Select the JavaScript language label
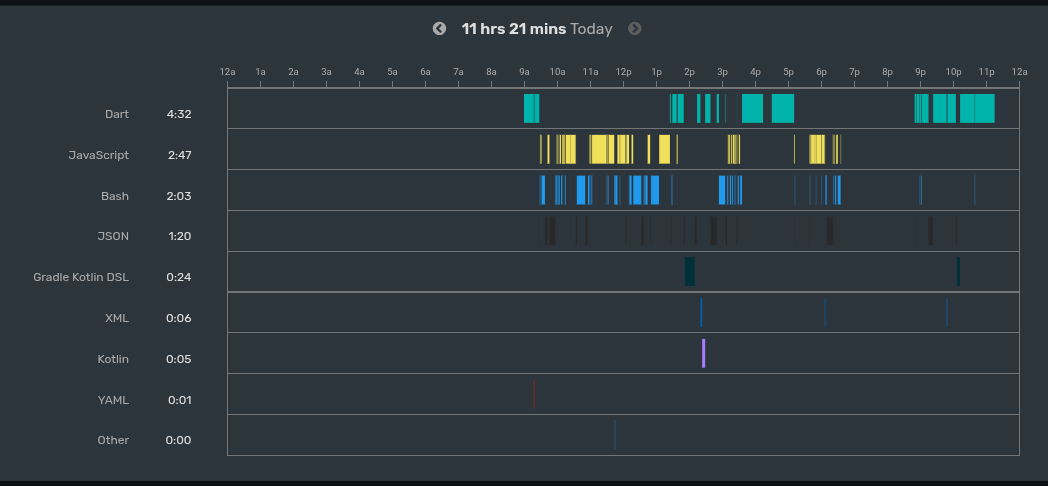The image size is (1048, 486). click(98, 155)
